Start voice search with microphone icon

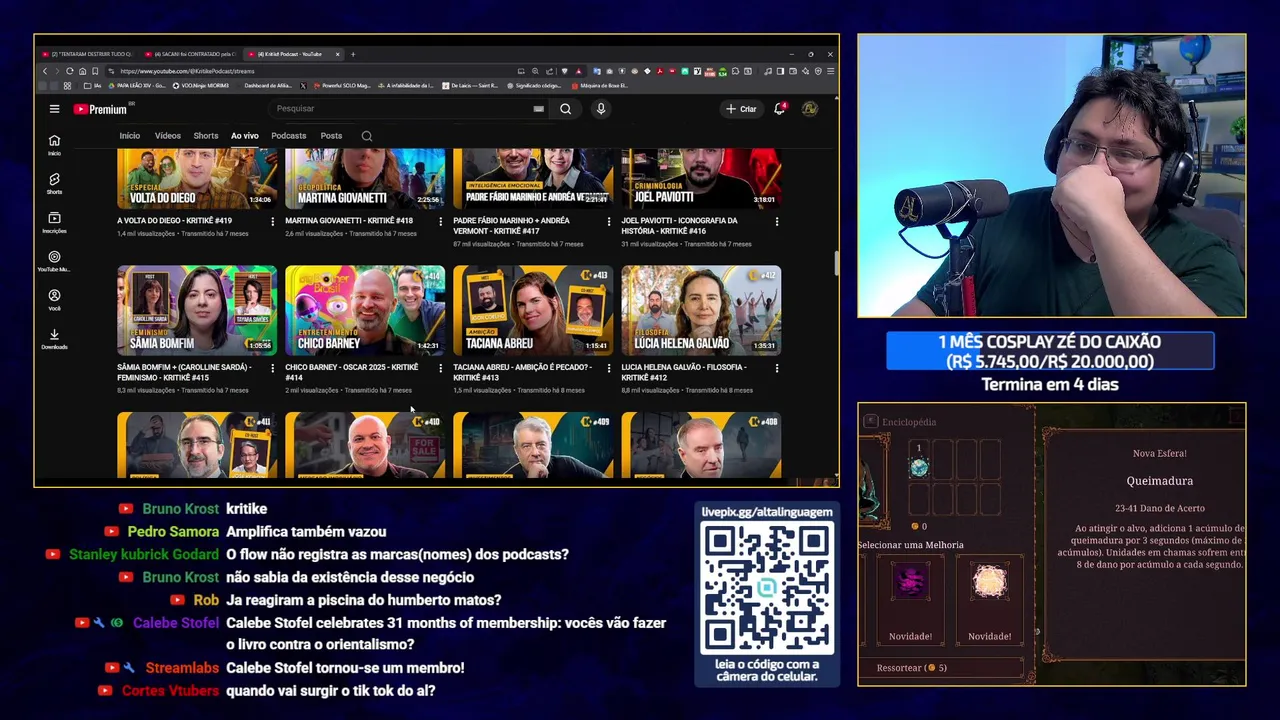pos(601,109)
